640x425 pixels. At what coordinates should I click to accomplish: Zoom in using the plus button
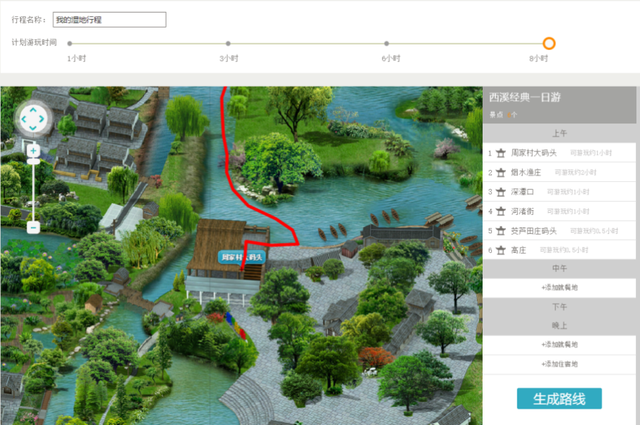(33, 151)
